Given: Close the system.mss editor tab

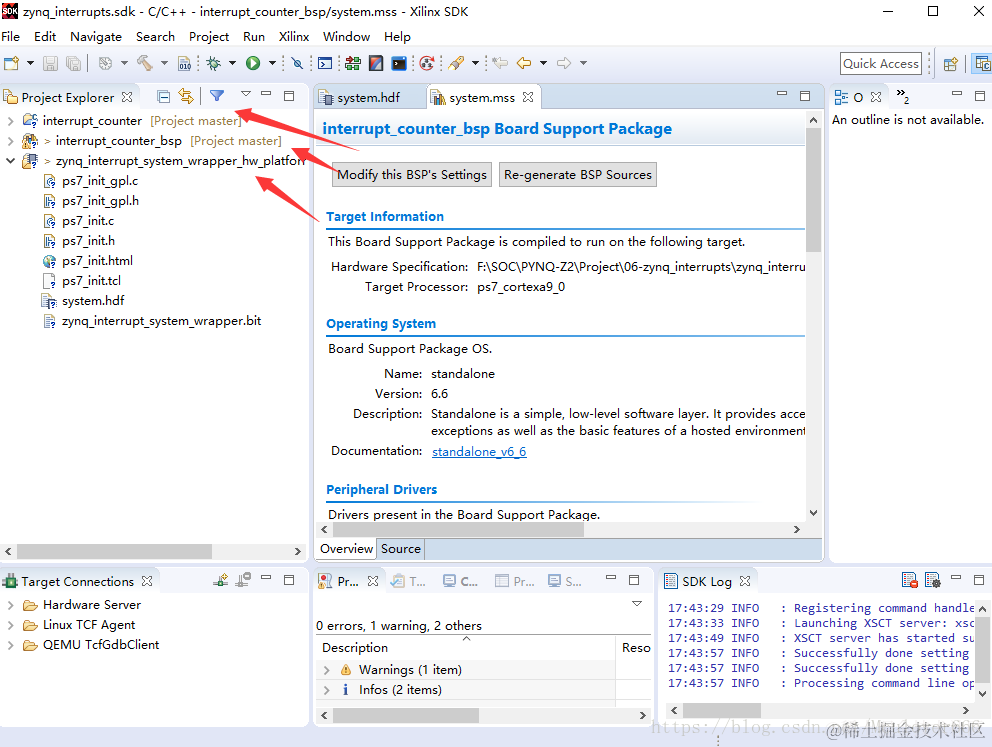Looking at the screenshot, I should click(x=528, y=97).
